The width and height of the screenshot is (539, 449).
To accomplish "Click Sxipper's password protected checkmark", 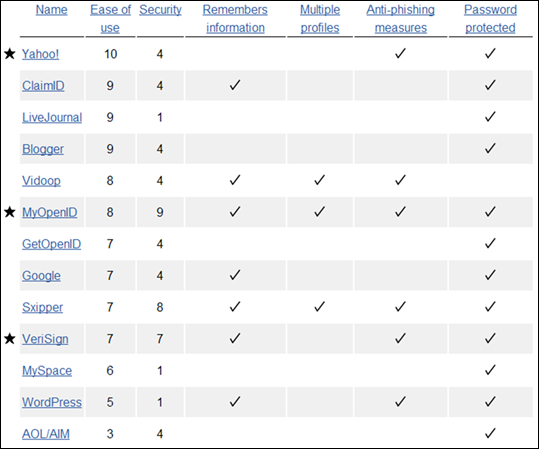I will tap(490, 306).
